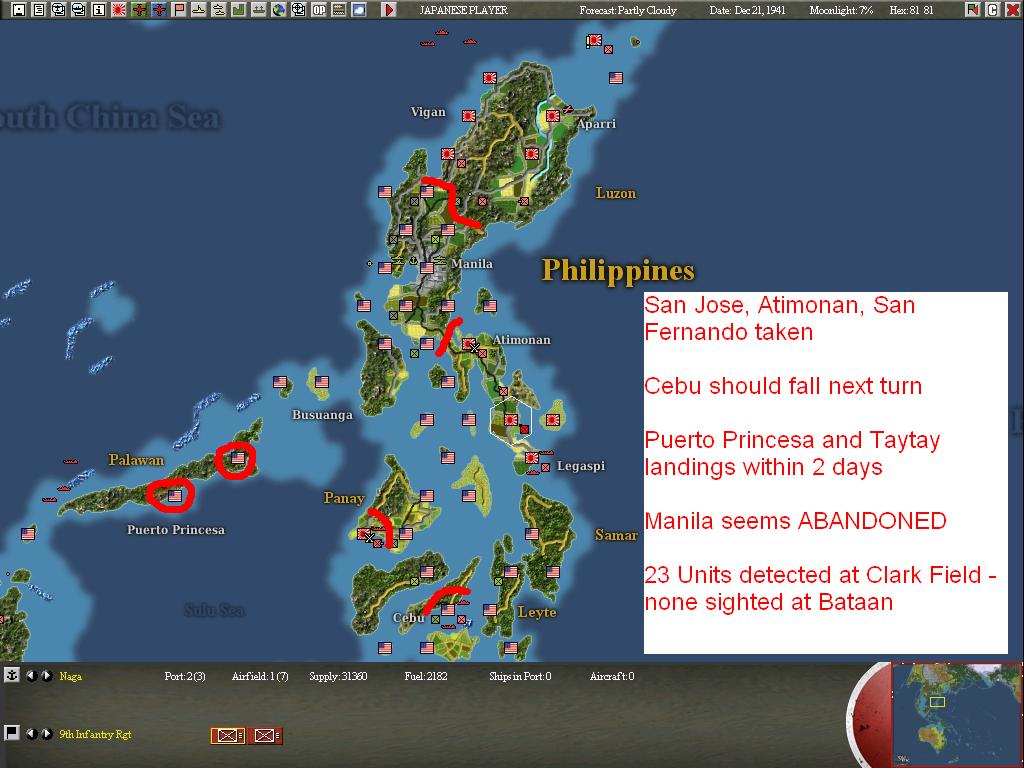Click 'Date: Dec 21, 1941' status text
The height and width of the screenshot is (768, 1024).
pos(747,10)
